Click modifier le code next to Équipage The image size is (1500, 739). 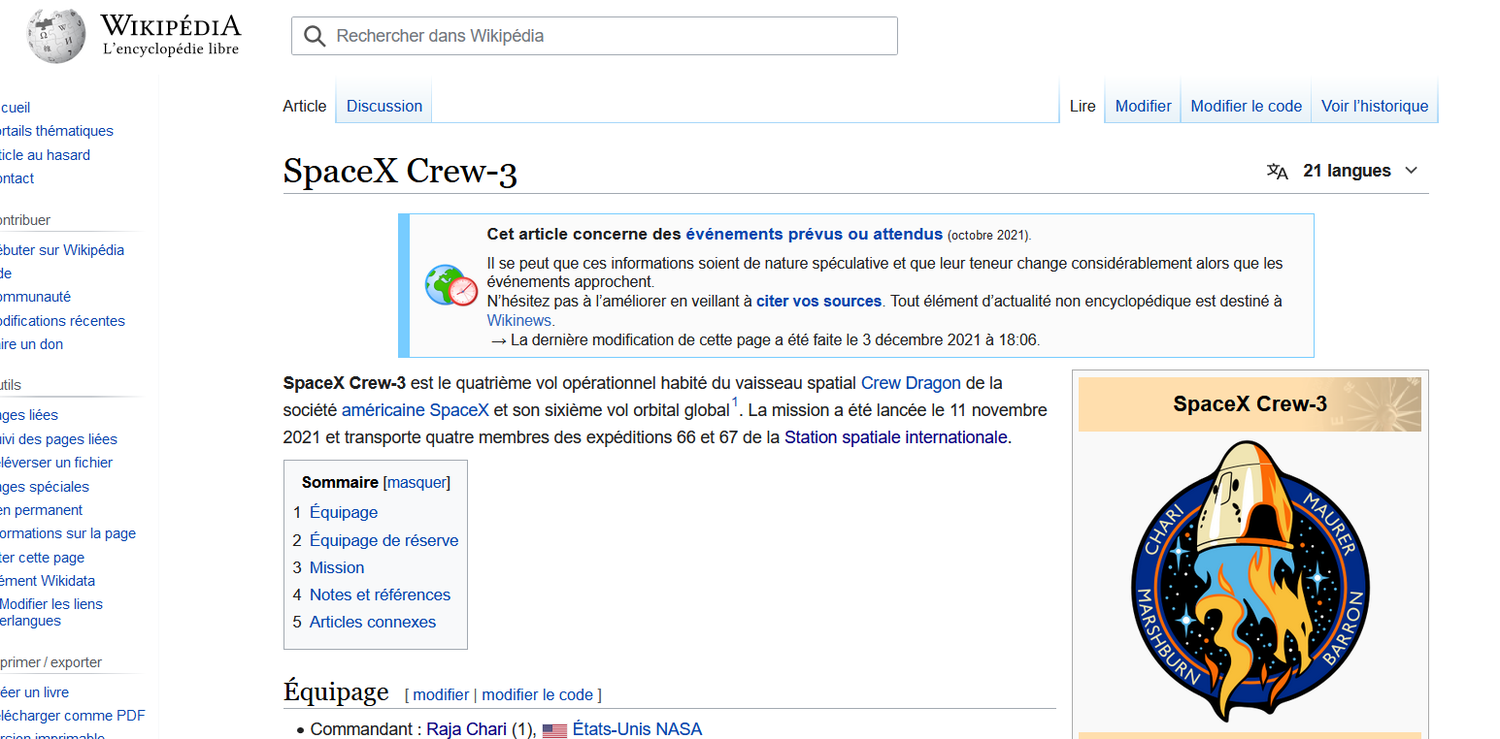point(537,695)
